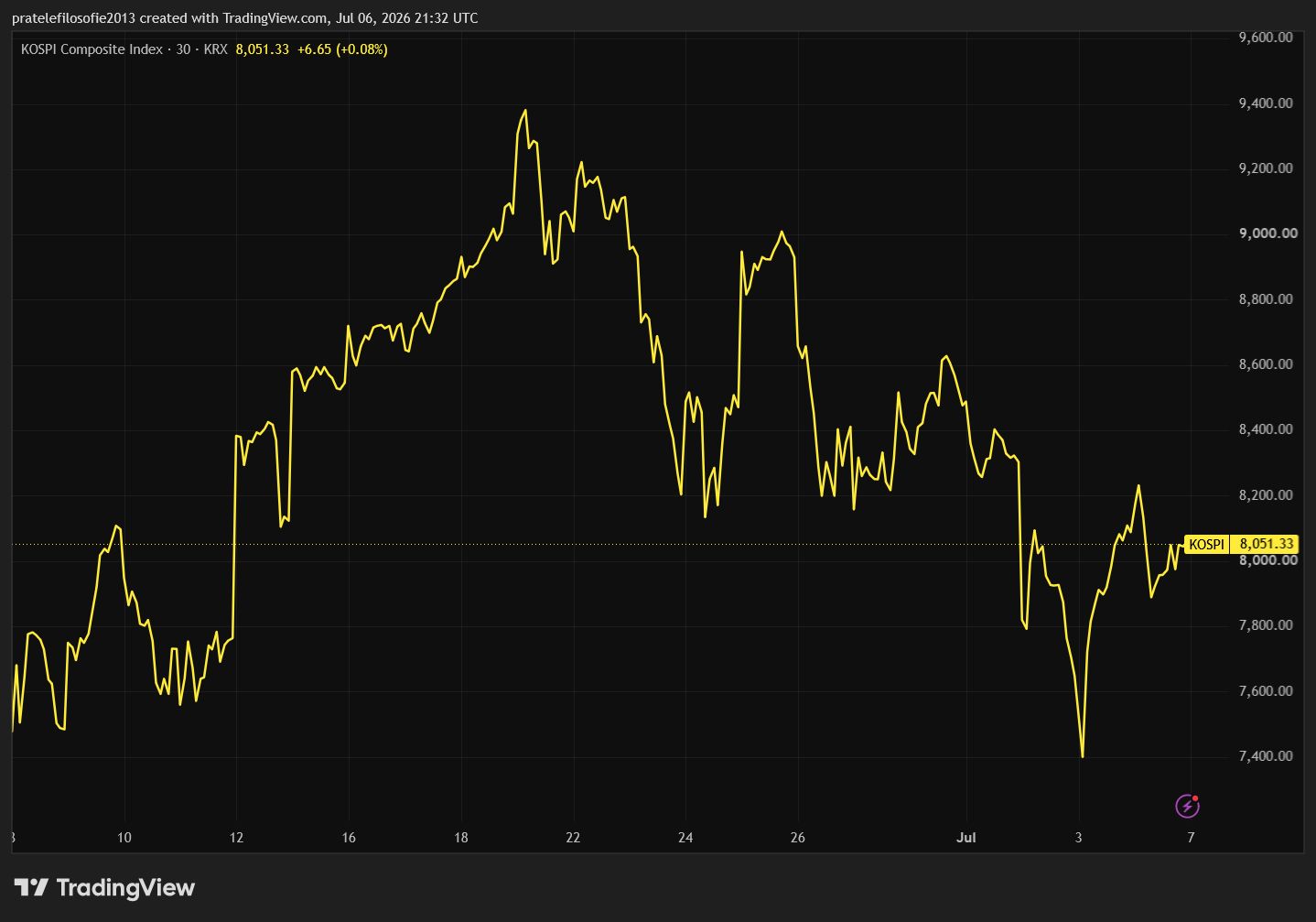Image resolution: width=1316 pixels, height=922 pixels.
Task: Select the 30 interval in chart legend
Action: 183,49
